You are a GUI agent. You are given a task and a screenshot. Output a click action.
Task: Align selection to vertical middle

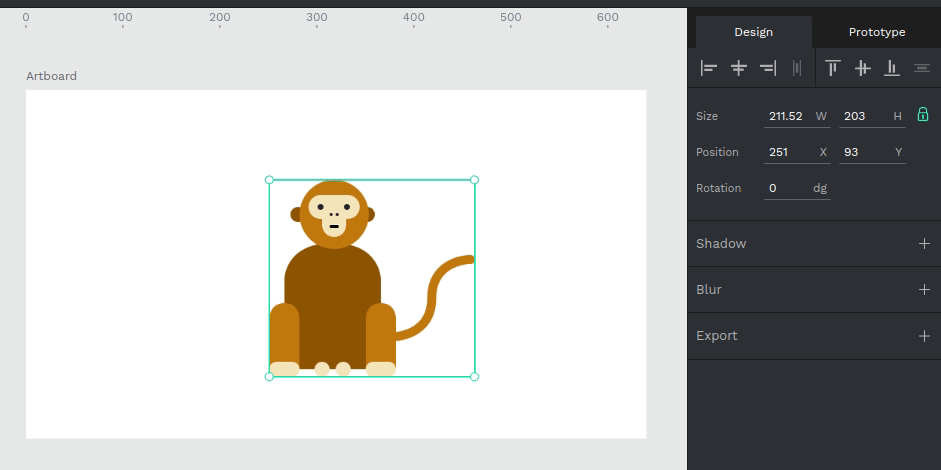(862, 68)
